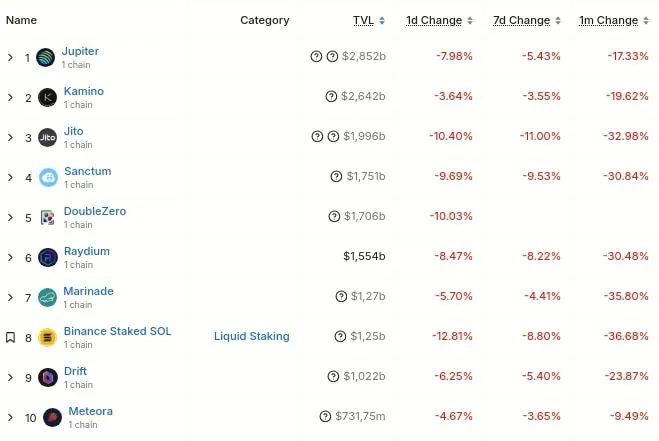Toggle bookmark for Binance Staked SOL
The width and height of the screenshot is (659, 441).
[x=10, y=337]
